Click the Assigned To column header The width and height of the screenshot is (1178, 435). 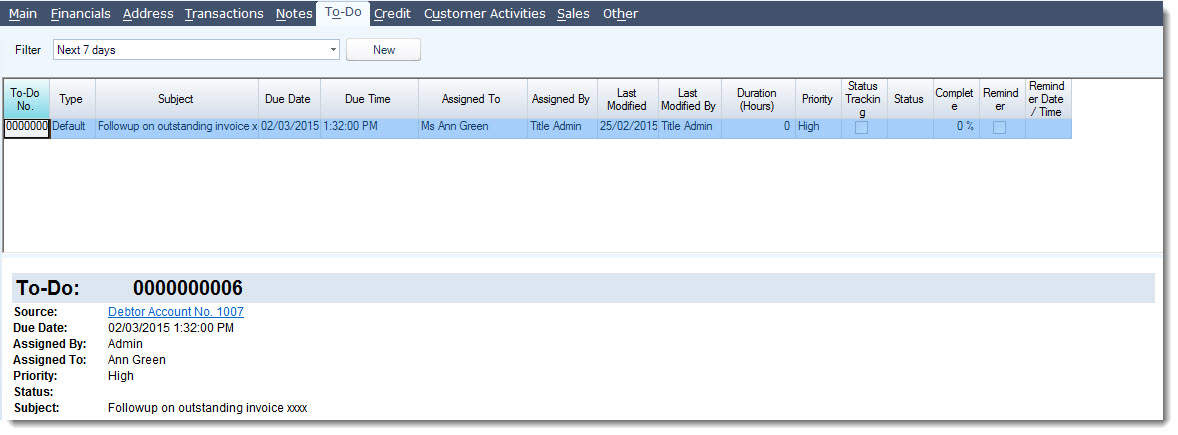(471, 98)
